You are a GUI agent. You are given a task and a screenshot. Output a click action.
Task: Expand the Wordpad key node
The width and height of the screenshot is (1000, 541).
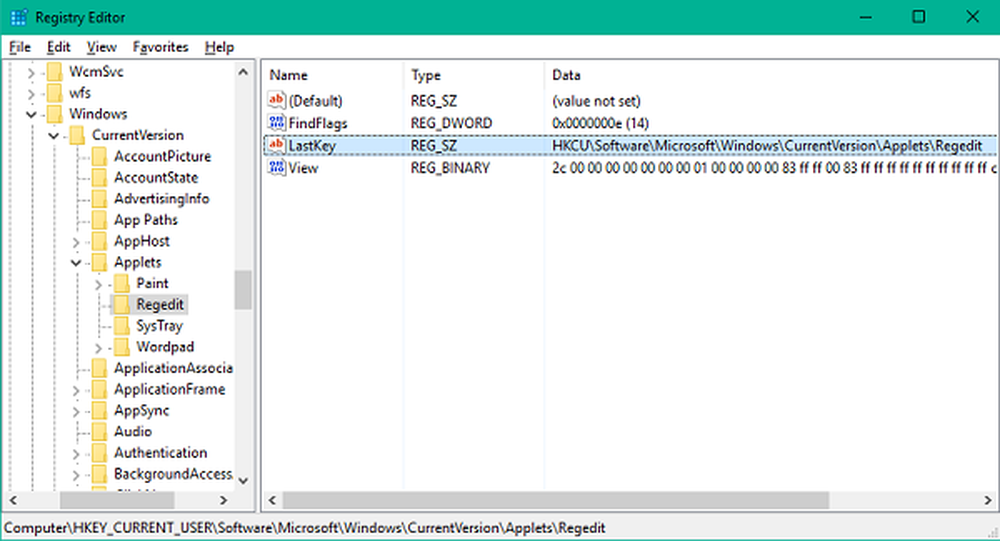point(98,348)
